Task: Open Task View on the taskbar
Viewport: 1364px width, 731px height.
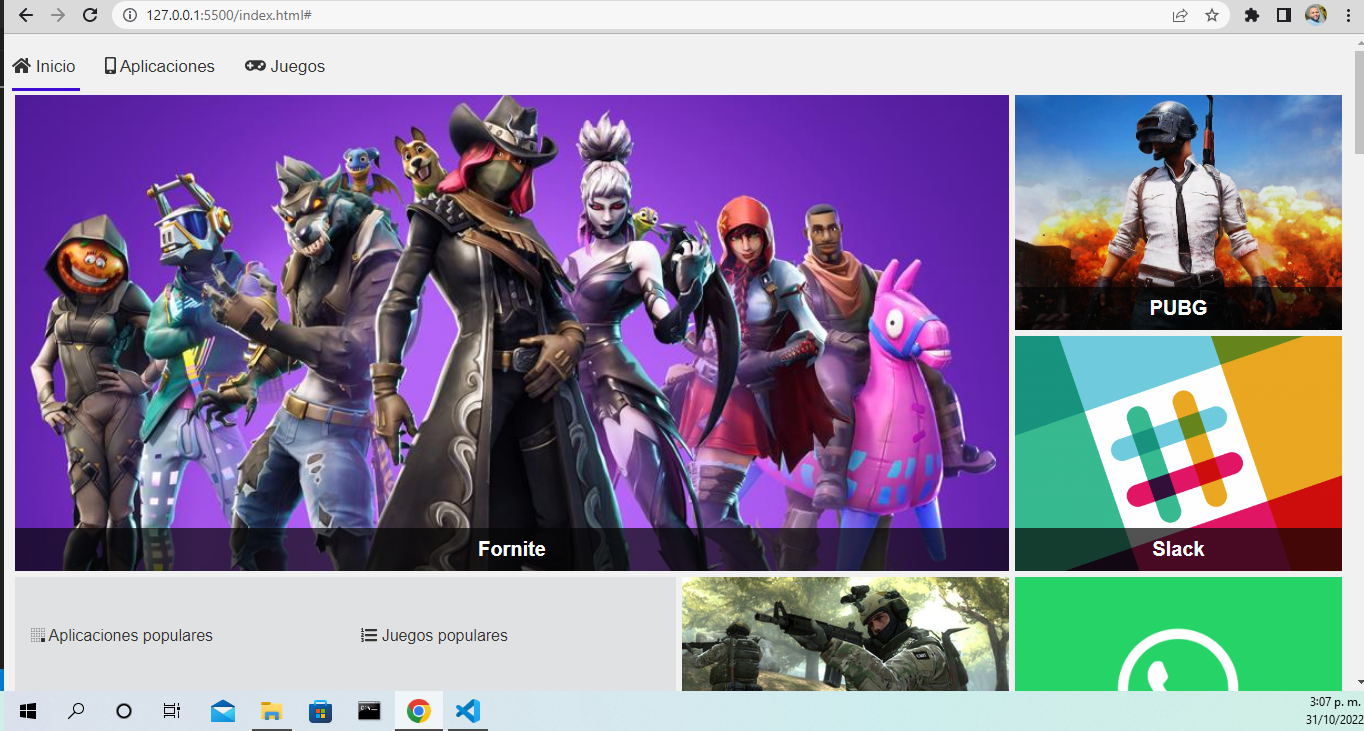Action: pyautogui.click(x=172, y=711)
